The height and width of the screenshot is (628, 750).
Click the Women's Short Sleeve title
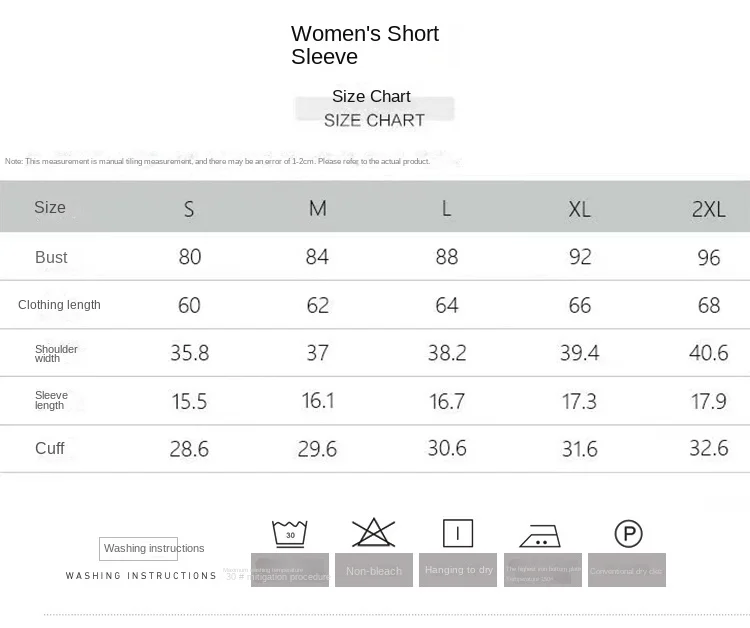tap(365, 45)
